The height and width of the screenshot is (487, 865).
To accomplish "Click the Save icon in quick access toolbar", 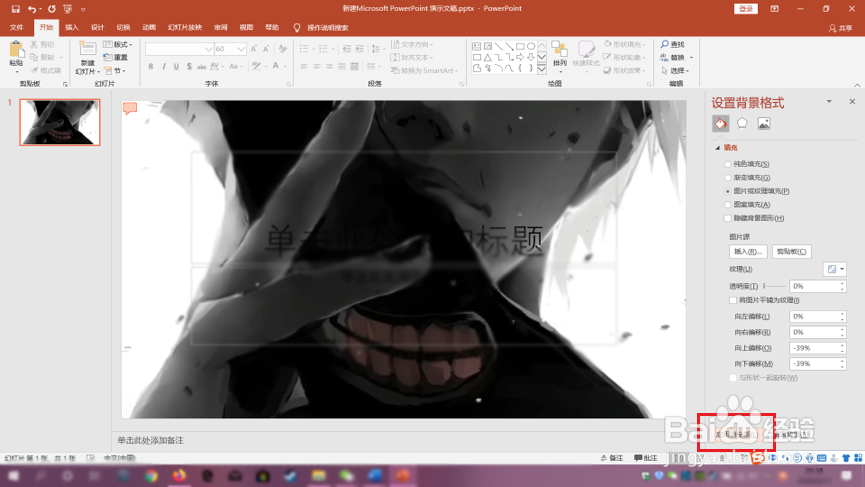I will pos(15,9).
